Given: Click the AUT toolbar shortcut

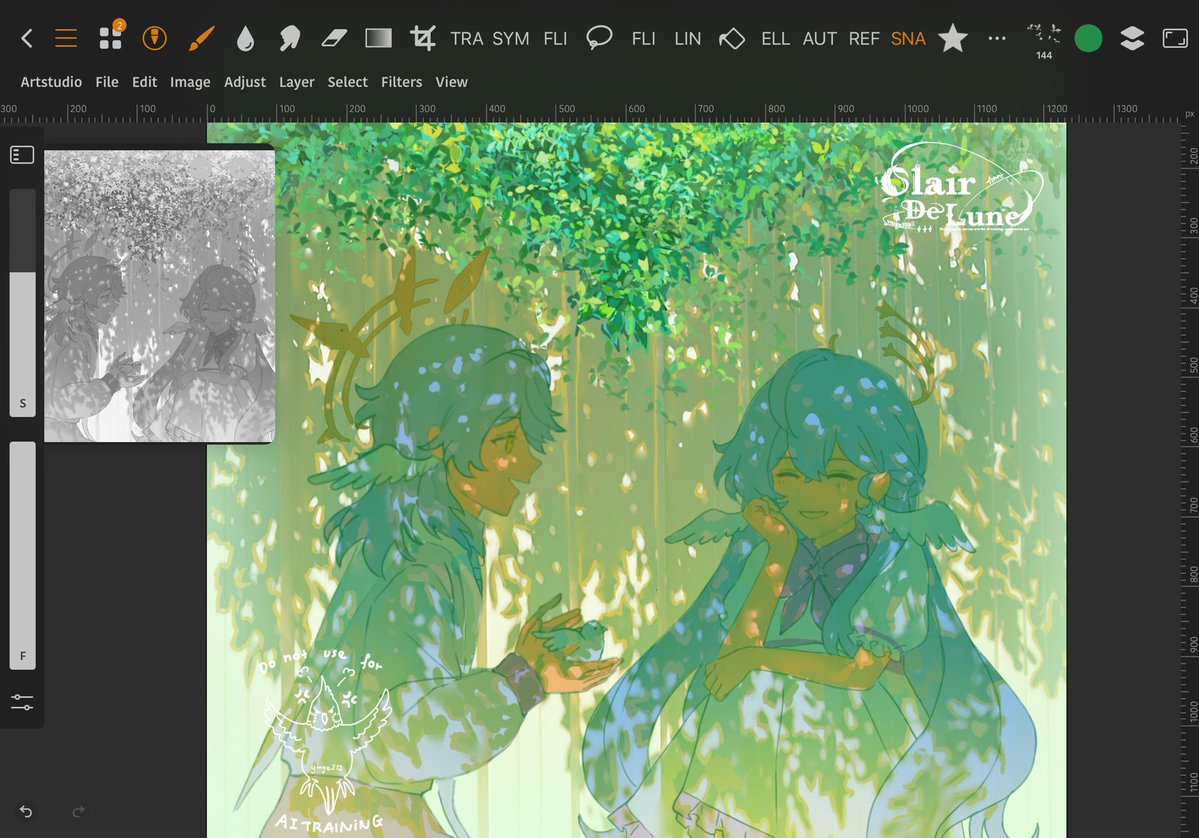Looking at the screenshot, I should click(820, 38).
